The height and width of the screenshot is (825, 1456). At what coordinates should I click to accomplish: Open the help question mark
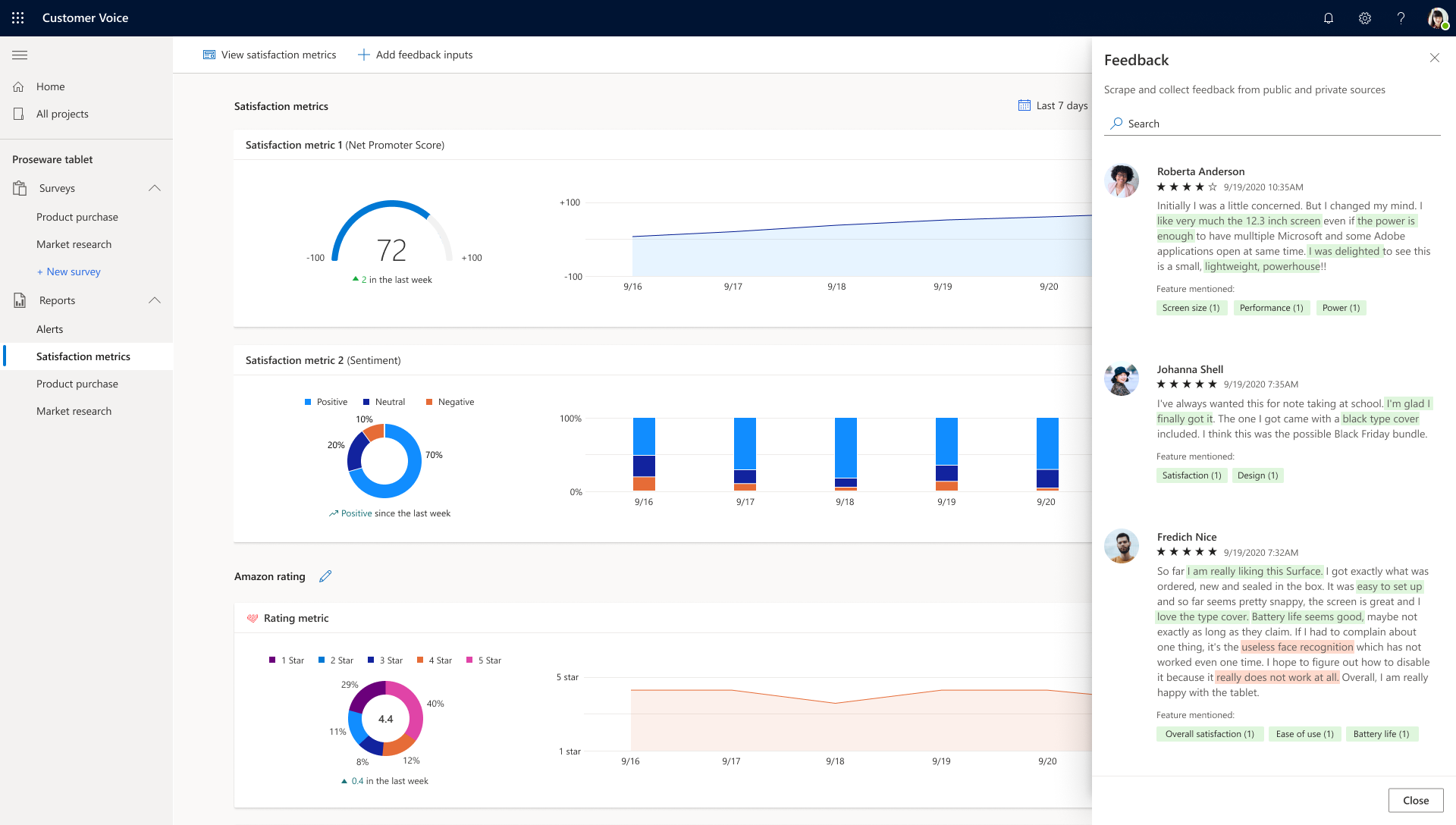tap(1401, 18)
